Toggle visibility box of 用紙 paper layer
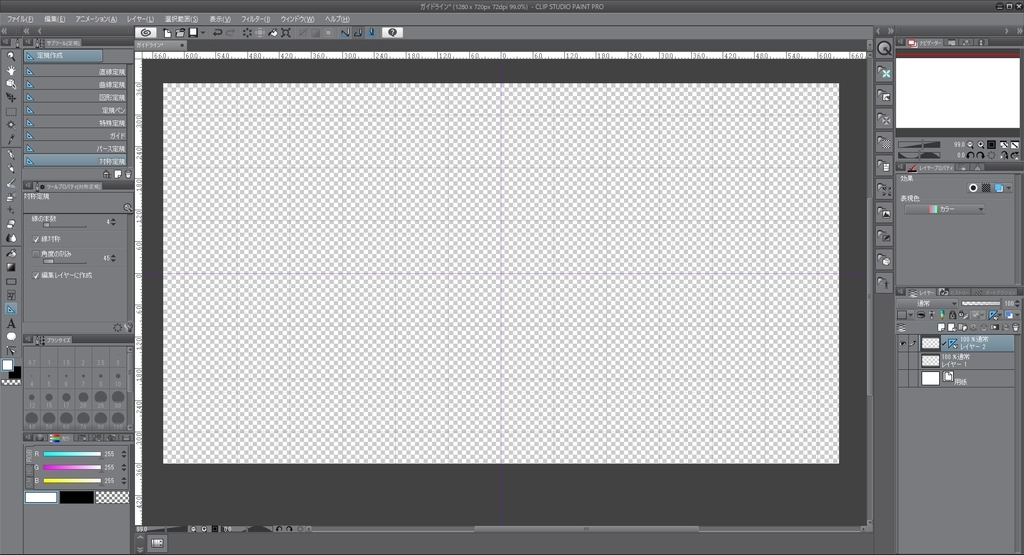The height and width of the screenshot is (555, 1024). 903,378
